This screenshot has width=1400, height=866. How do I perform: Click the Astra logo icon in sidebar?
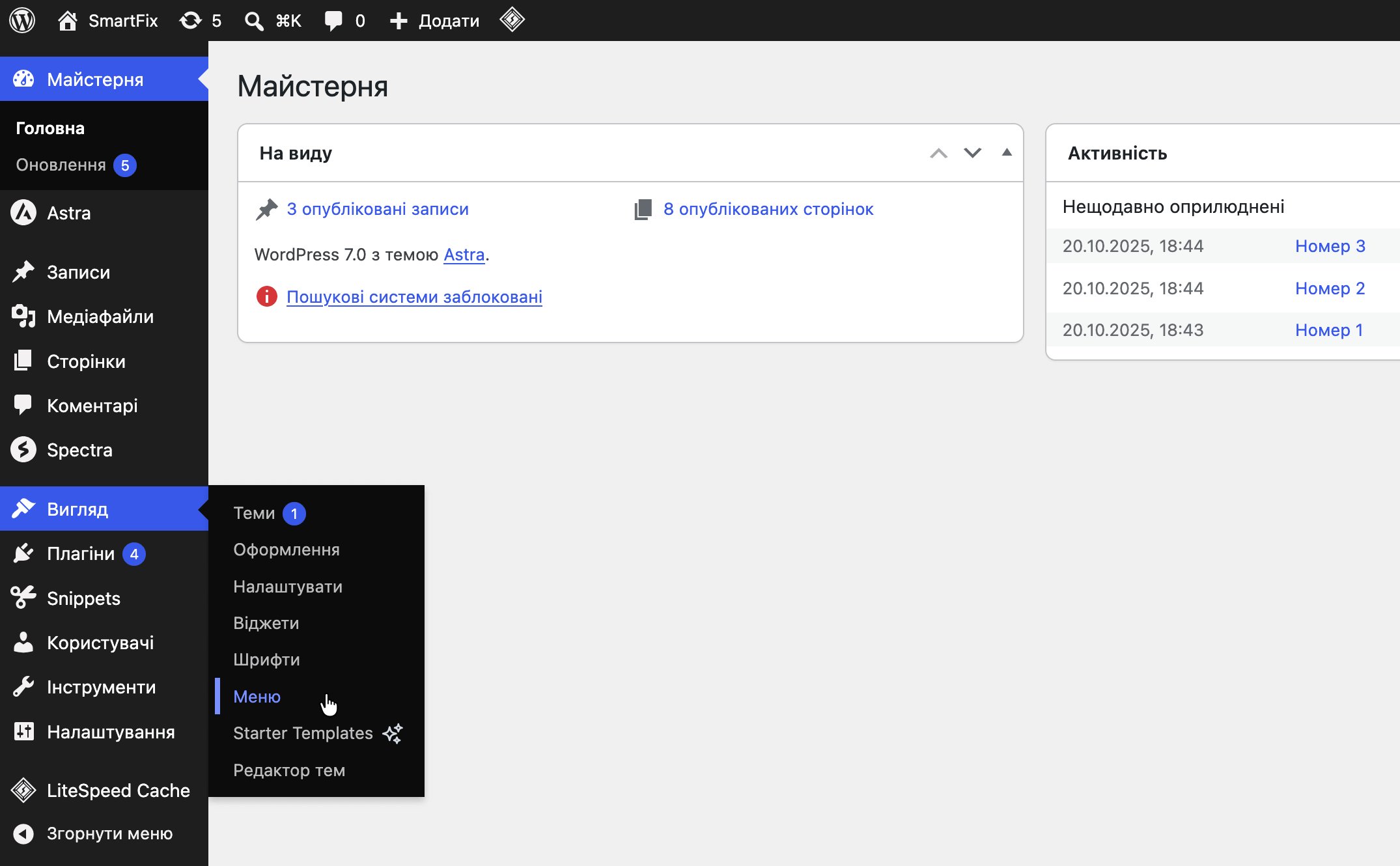click(x=23, y=213)
